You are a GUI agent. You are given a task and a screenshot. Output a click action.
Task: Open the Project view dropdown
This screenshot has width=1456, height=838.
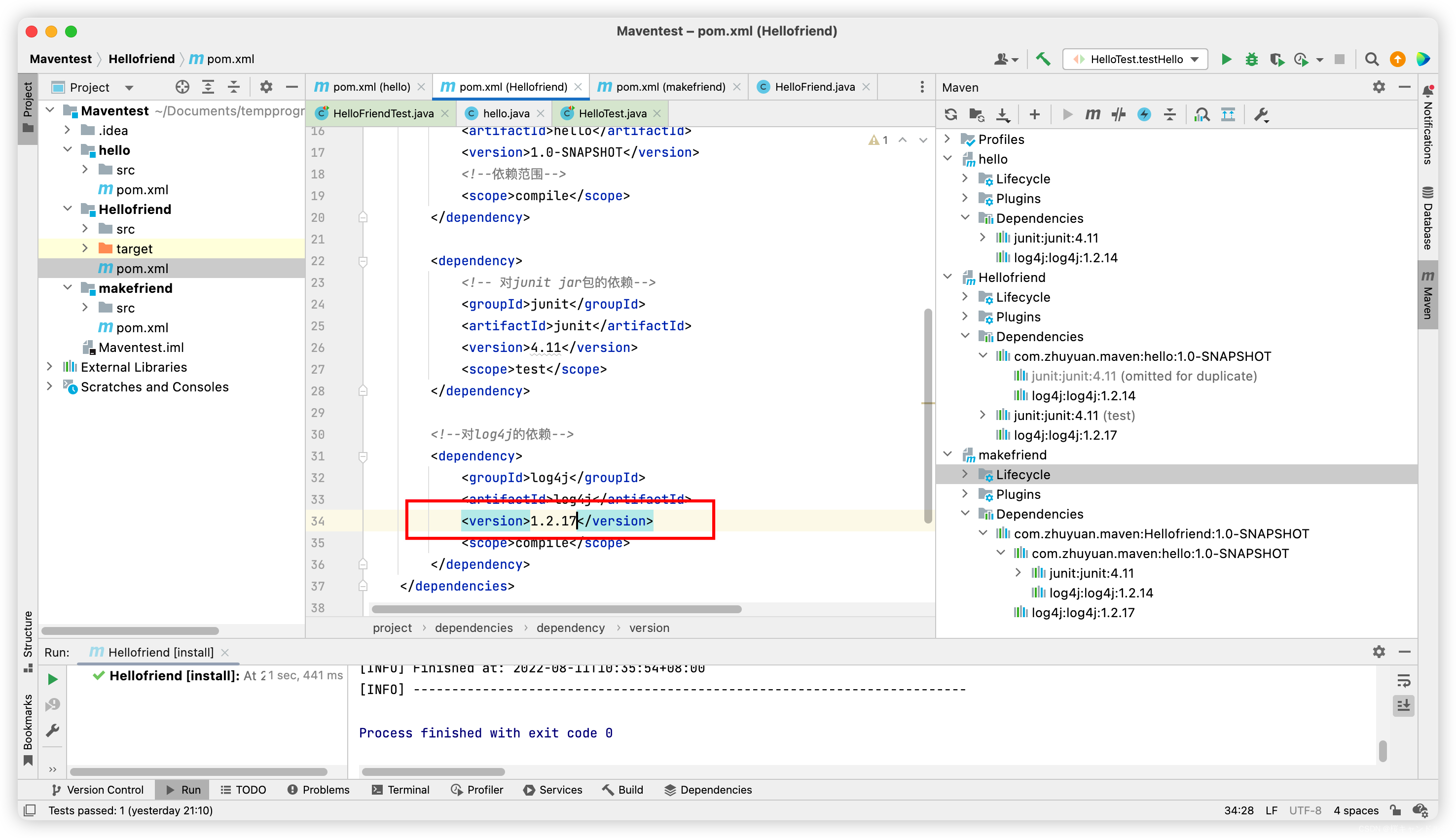click(129, 87)
